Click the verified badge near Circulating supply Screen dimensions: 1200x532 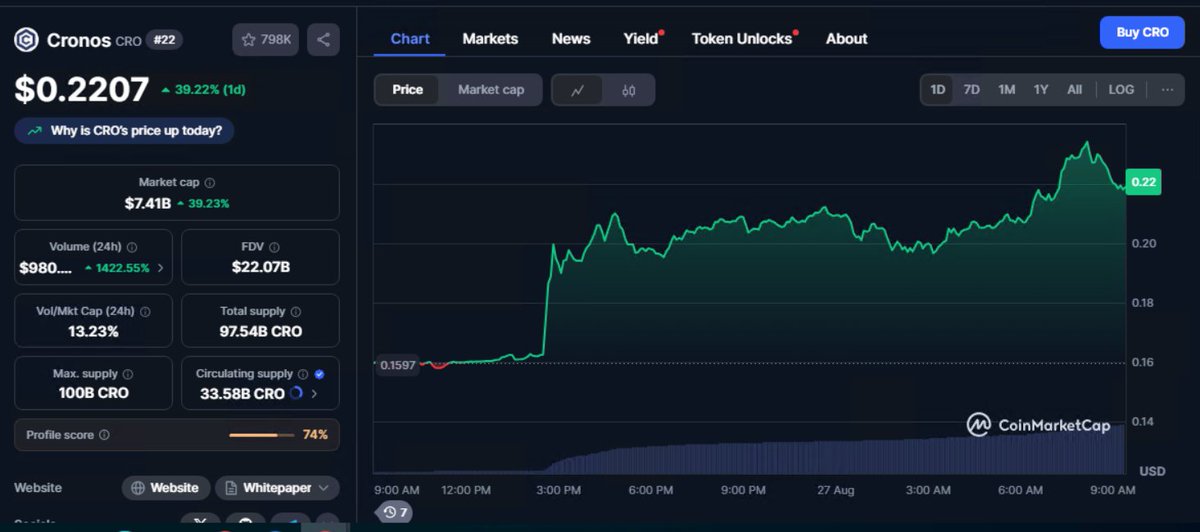[319, 374]
